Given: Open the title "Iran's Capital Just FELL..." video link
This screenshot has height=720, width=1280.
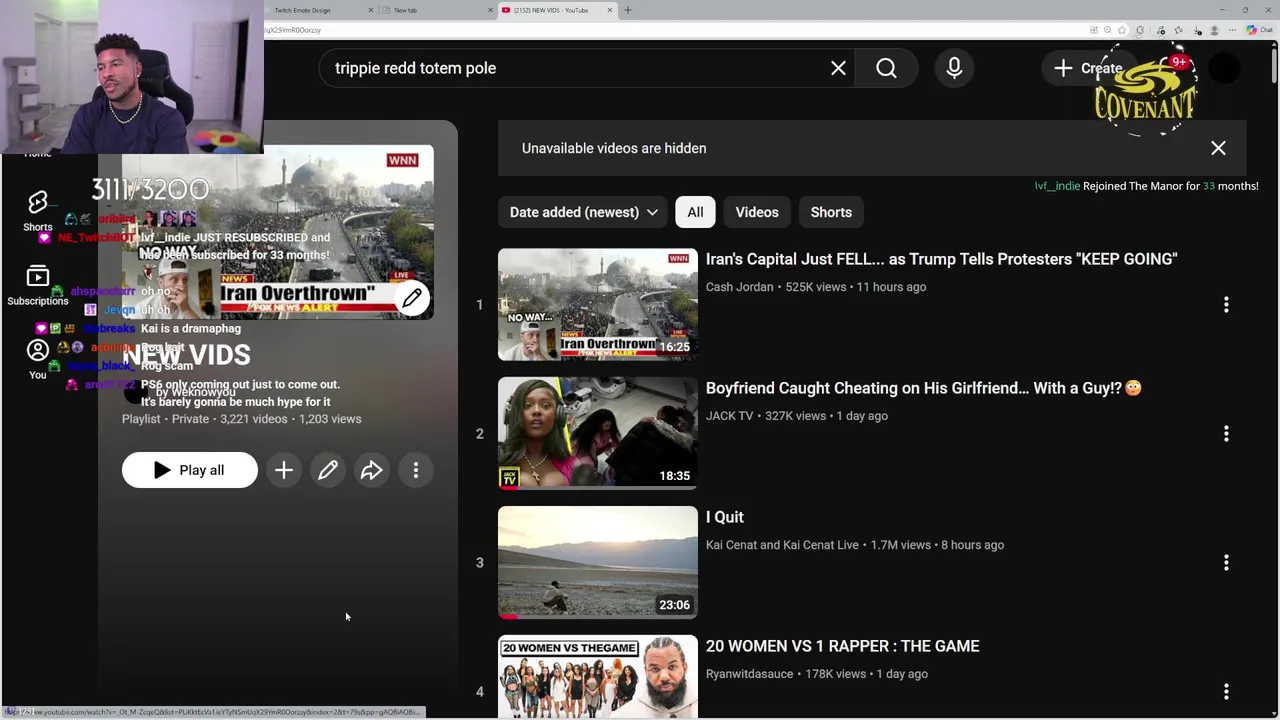Looking at the screenshot, I should pyautogui.click(x=941, y=259).
